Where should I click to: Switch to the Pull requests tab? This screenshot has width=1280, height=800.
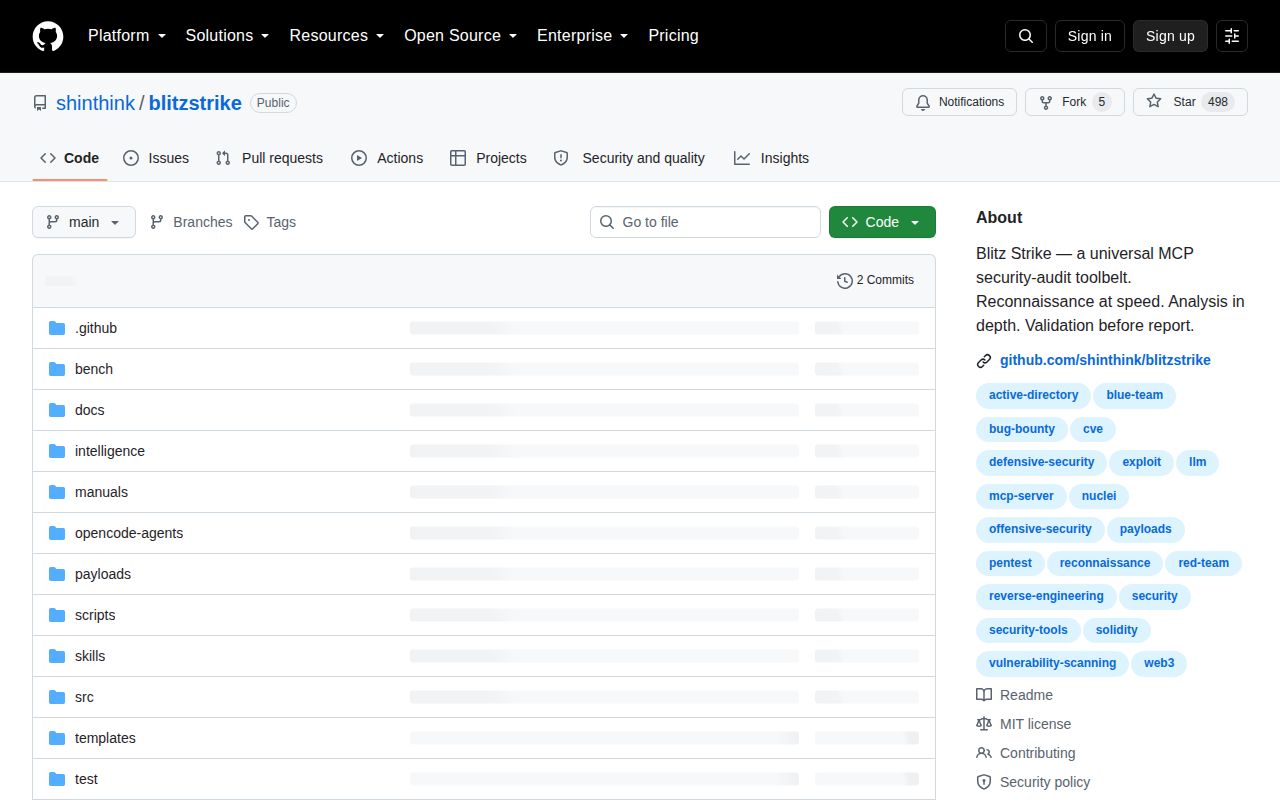[x=269, y=158]
